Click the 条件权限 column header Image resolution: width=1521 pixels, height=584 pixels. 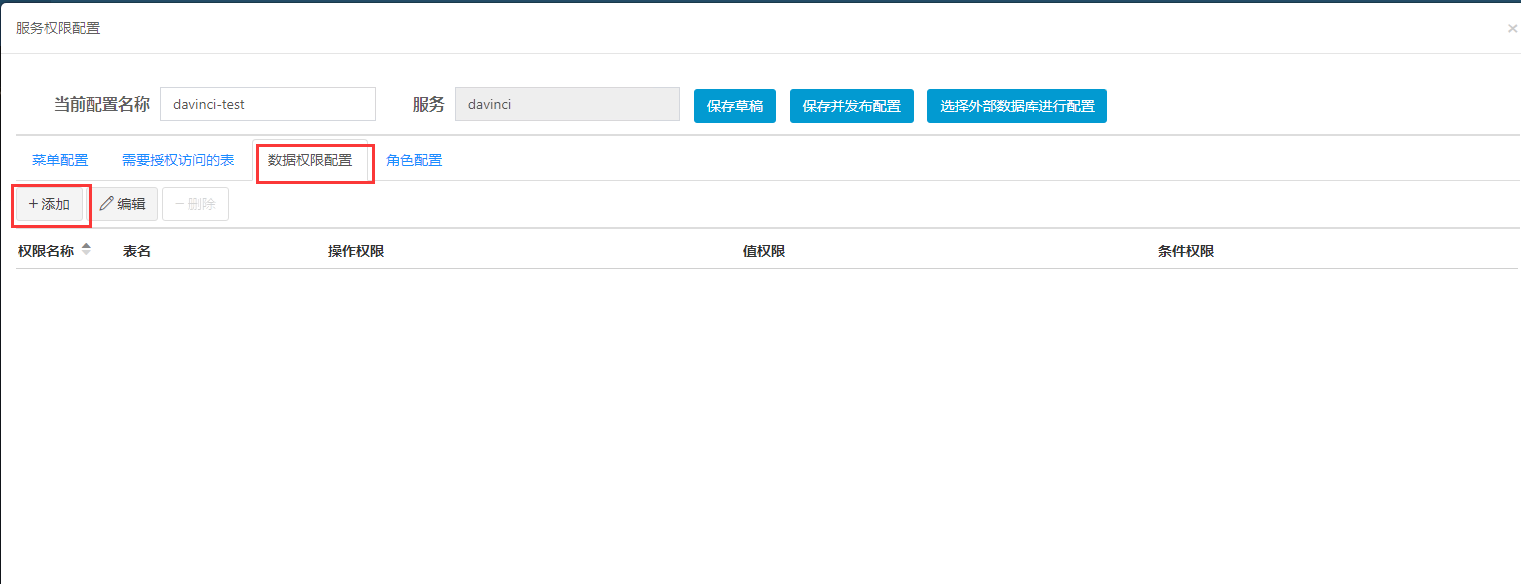(x=1186, y=251)
